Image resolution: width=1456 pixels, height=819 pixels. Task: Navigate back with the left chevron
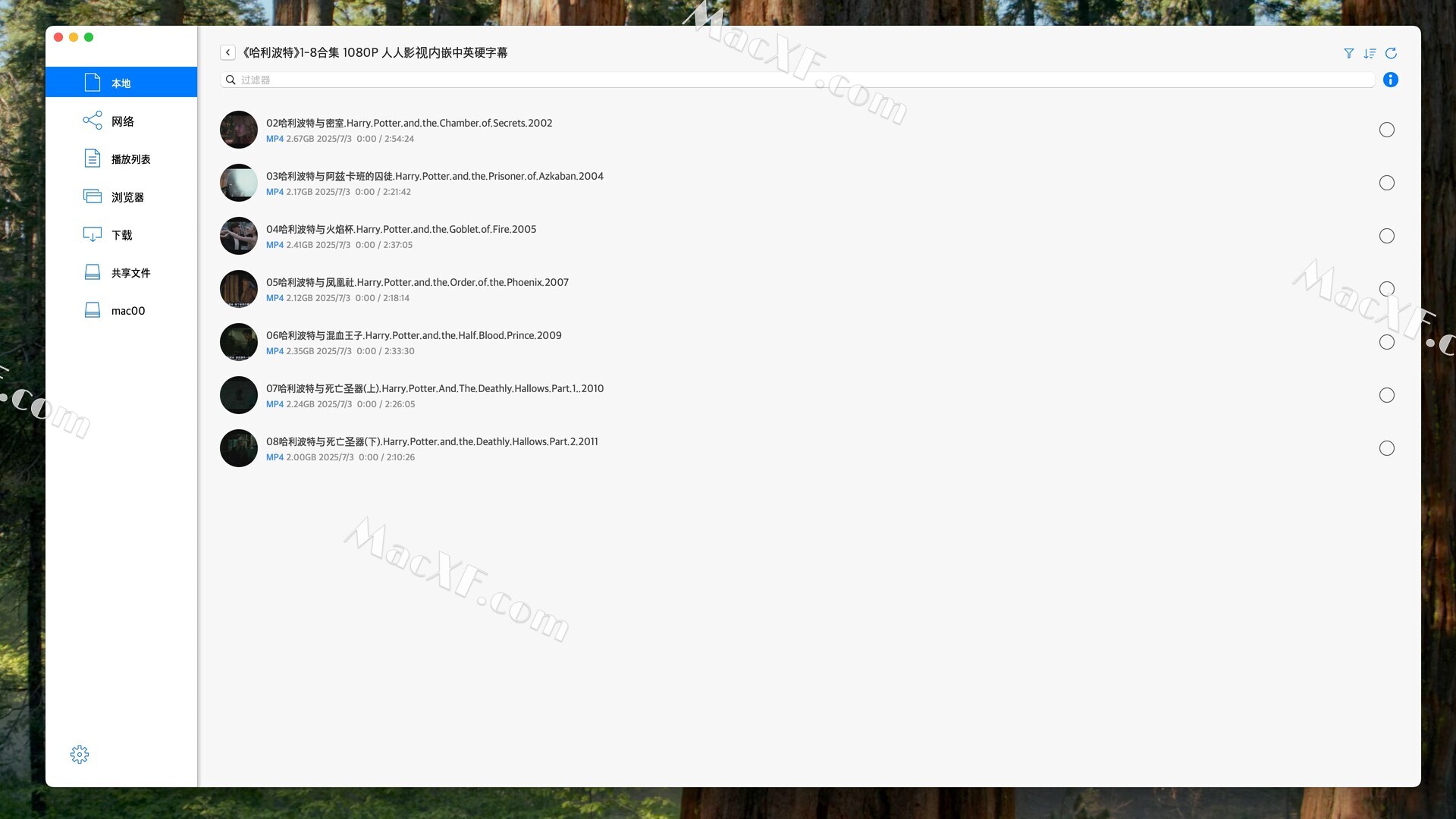tap(228, 52)
